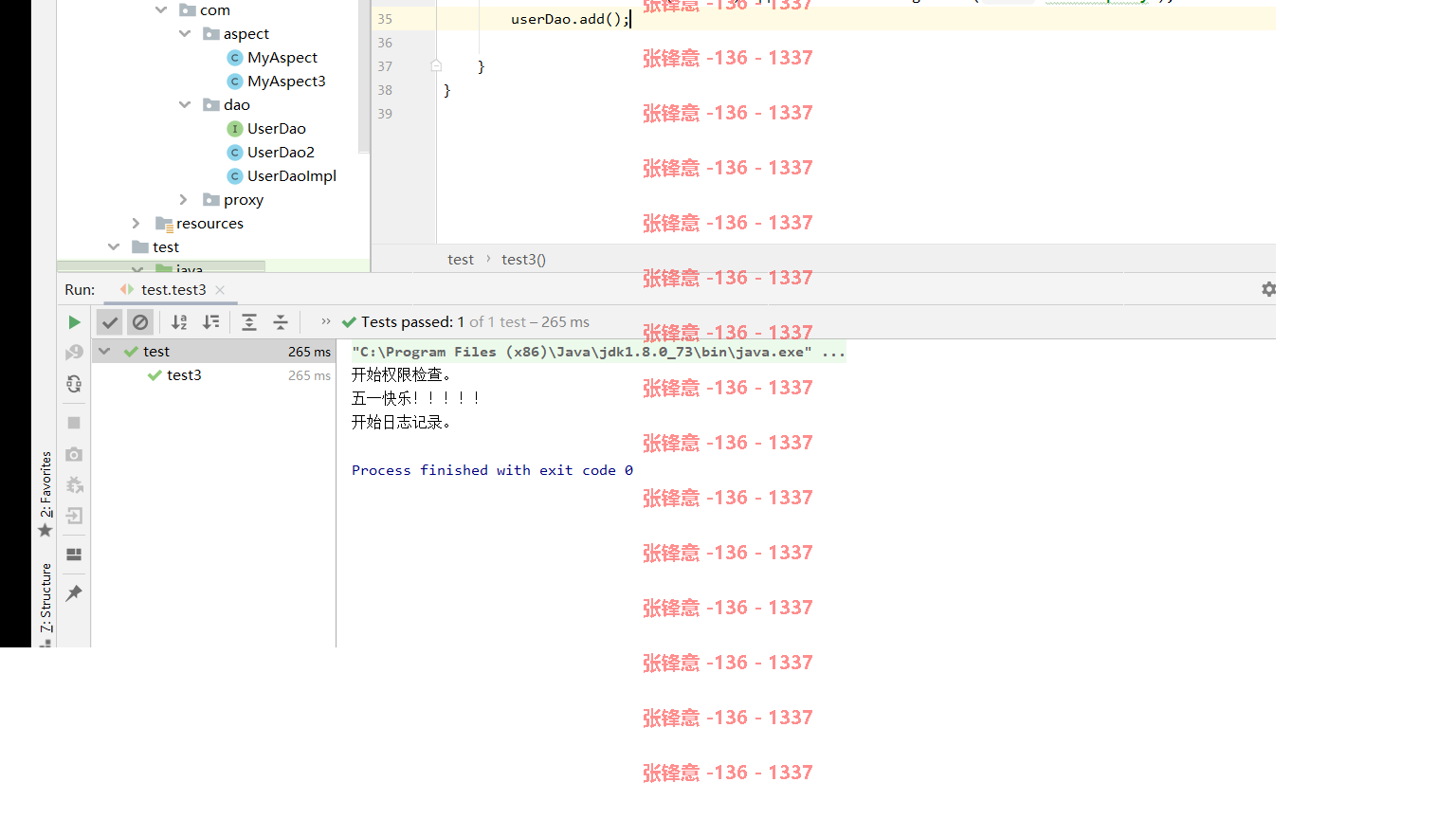Rerun failed tests icon
1456x819 pixels.
pyautogui.click(x=74, y=353)
